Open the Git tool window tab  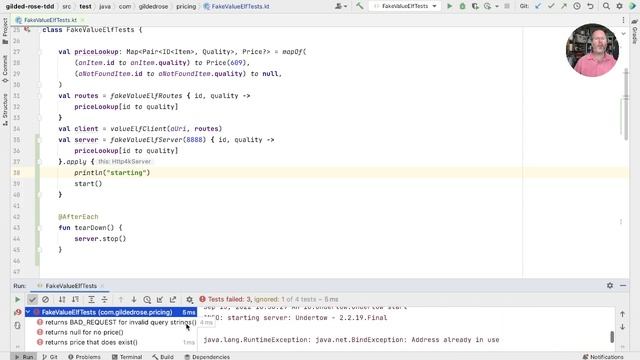pos(50,357)
